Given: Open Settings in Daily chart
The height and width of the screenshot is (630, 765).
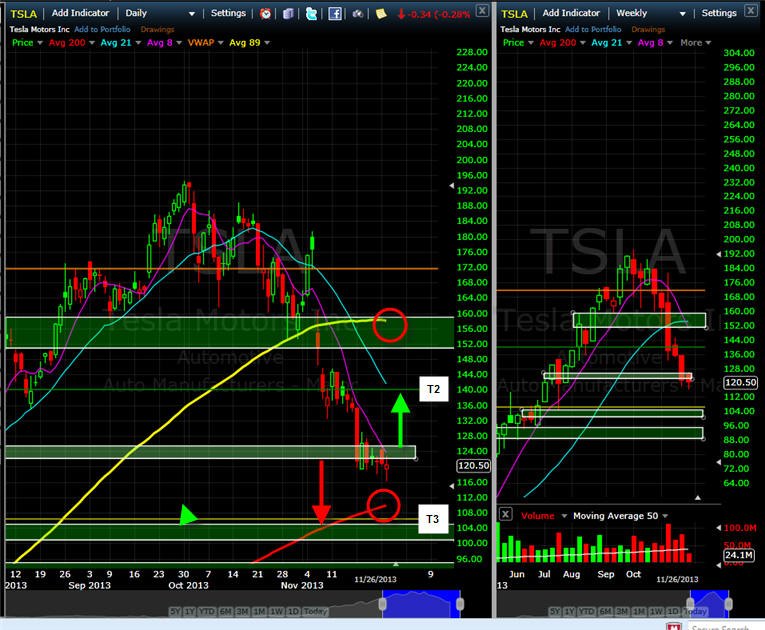Looking at the screenshot, I should pyautogui.click(x=228, y=13).
